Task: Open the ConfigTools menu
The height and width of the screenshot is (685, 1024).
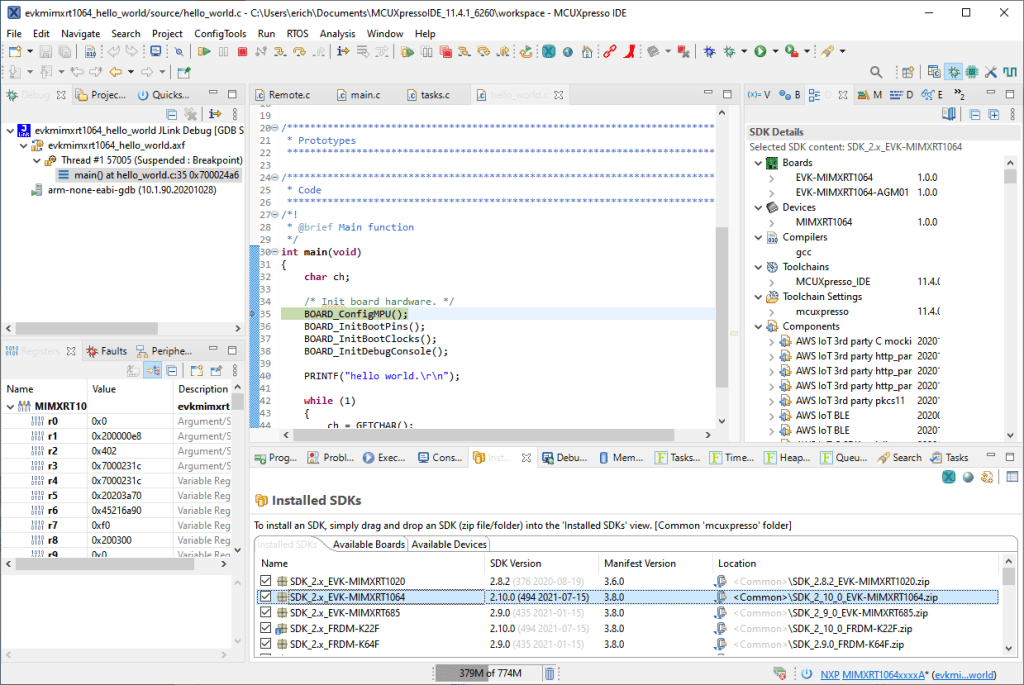Action: tap(220, 33)
